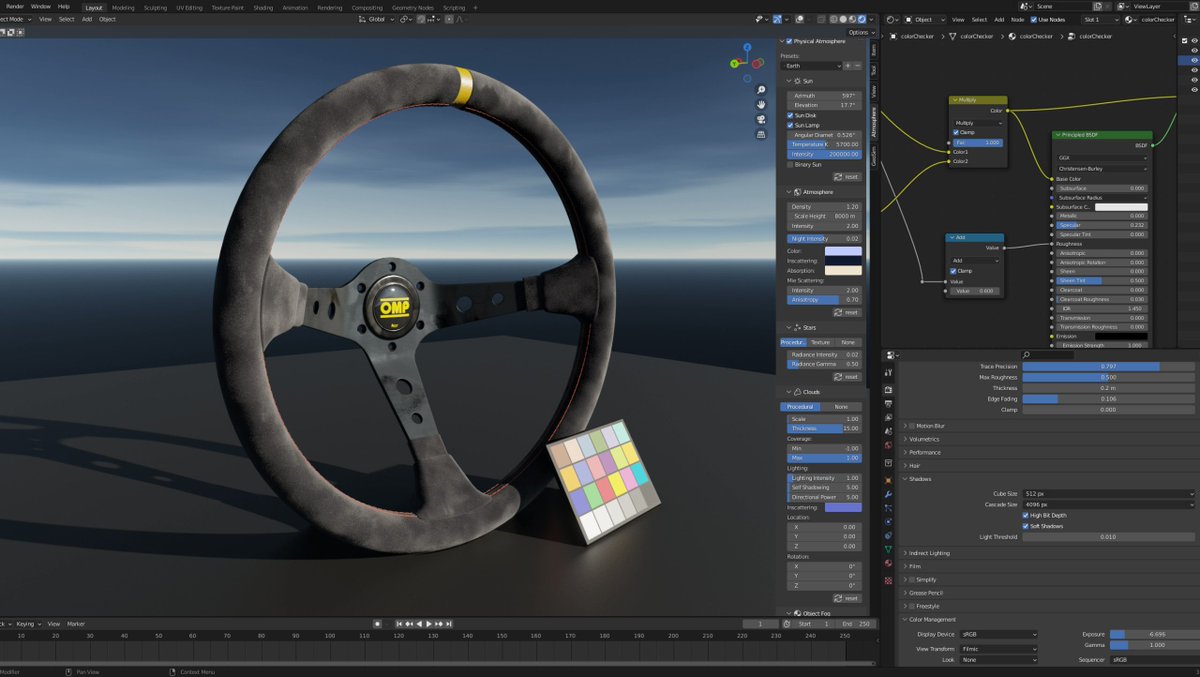
Task: Open the Earth presets dropdown
Action: (x=812, y=66)
